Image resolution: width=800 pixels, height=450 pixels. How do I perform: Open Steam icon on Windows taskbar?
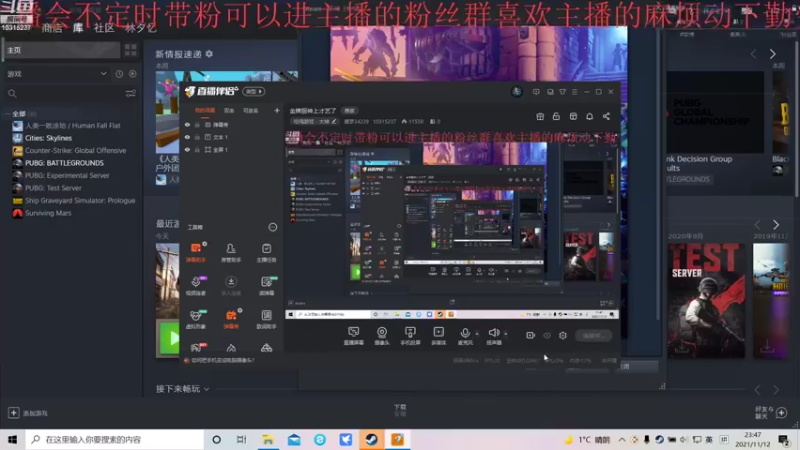[371, 439]
